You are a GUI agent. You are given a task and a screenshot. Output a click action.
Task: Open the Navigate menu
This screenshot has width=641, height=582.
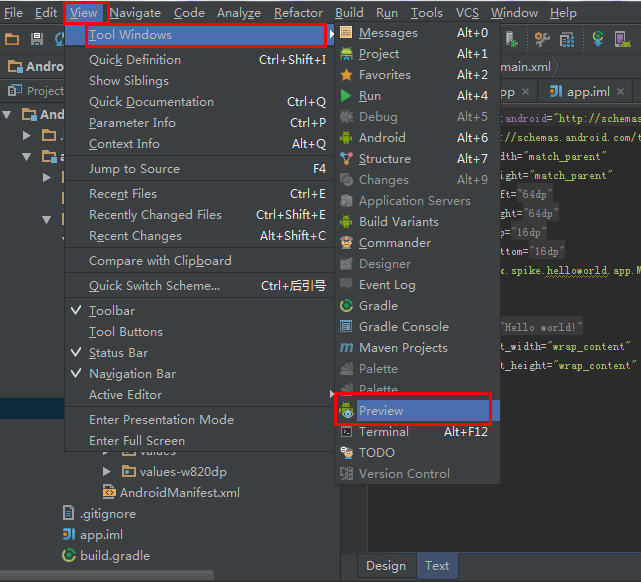pyautogui.click(x=135, y=13)
